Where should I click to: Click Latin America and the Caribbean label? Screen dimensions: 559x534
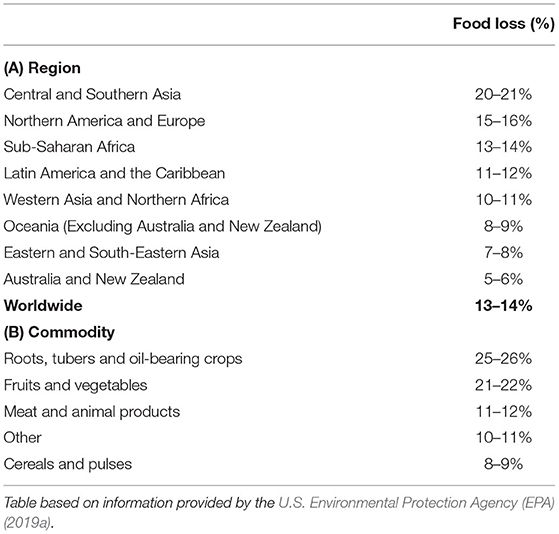(114, 174)
